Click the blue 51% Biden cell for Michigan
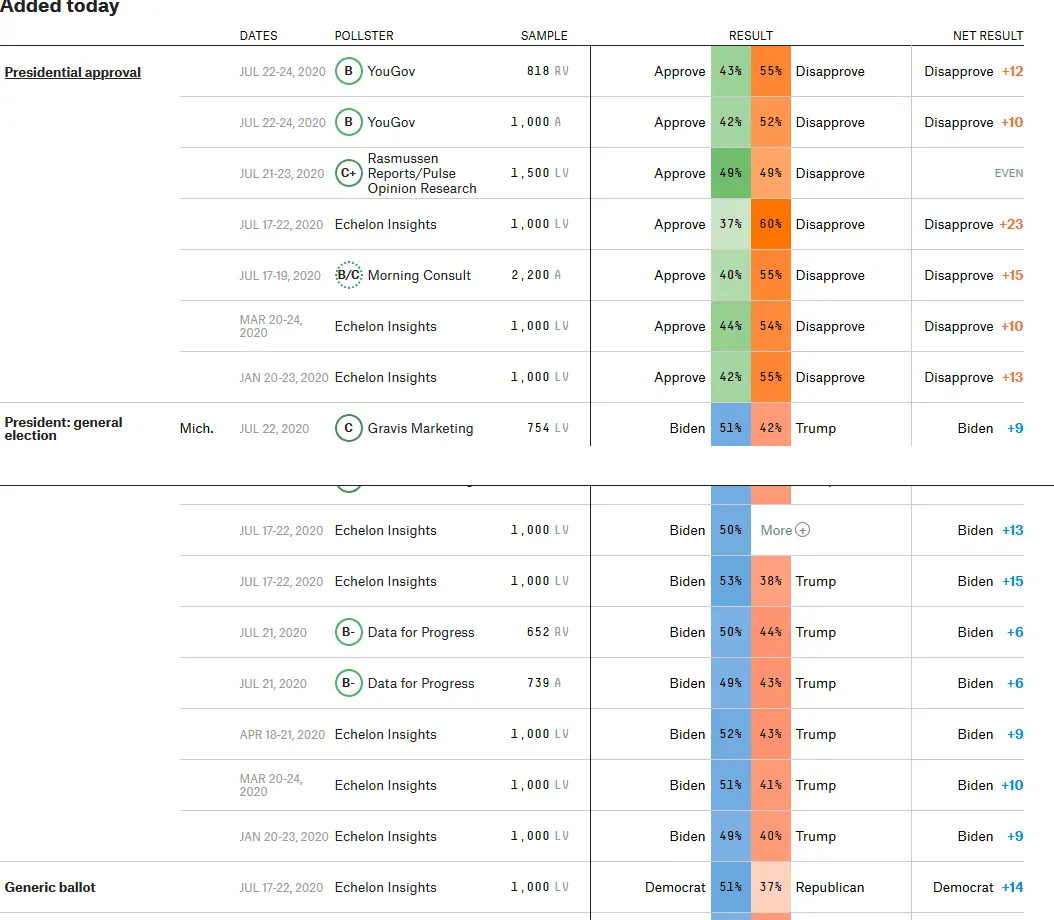The height and width of the screenshot is (920, 1054). (x=730, y=429)
